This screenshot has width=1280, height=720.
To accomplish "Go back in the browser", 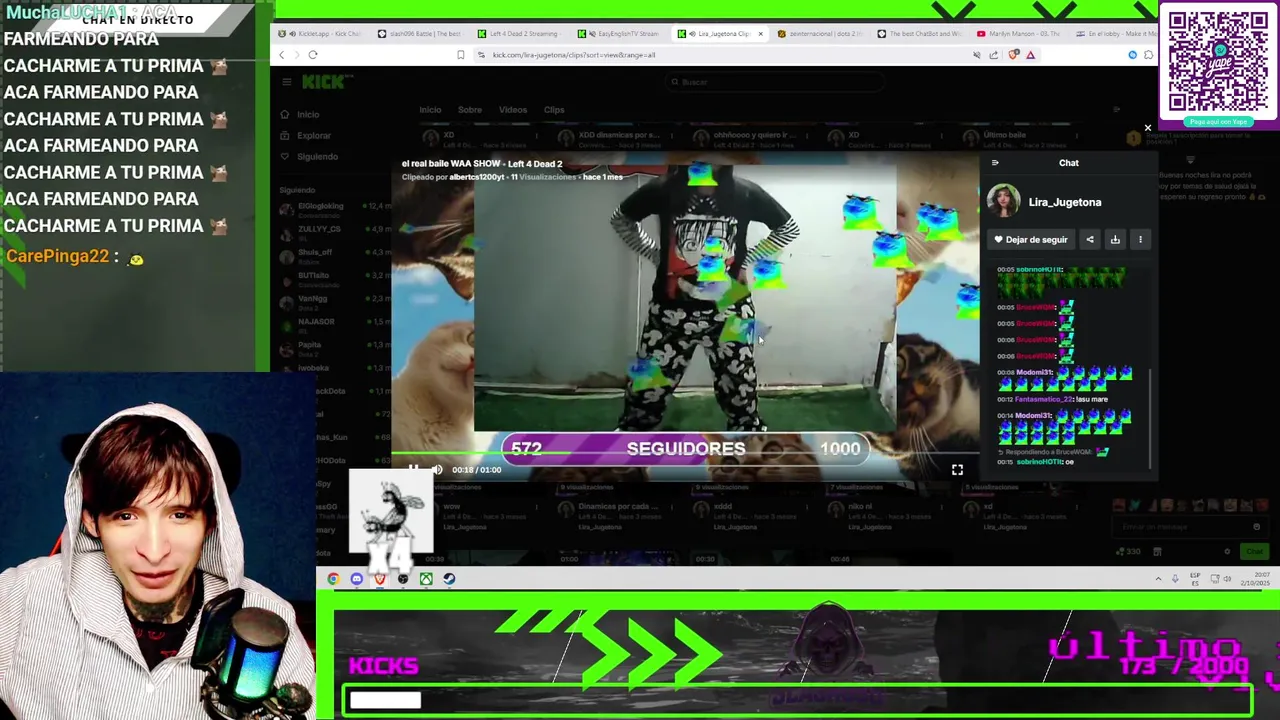I will 282,55.
